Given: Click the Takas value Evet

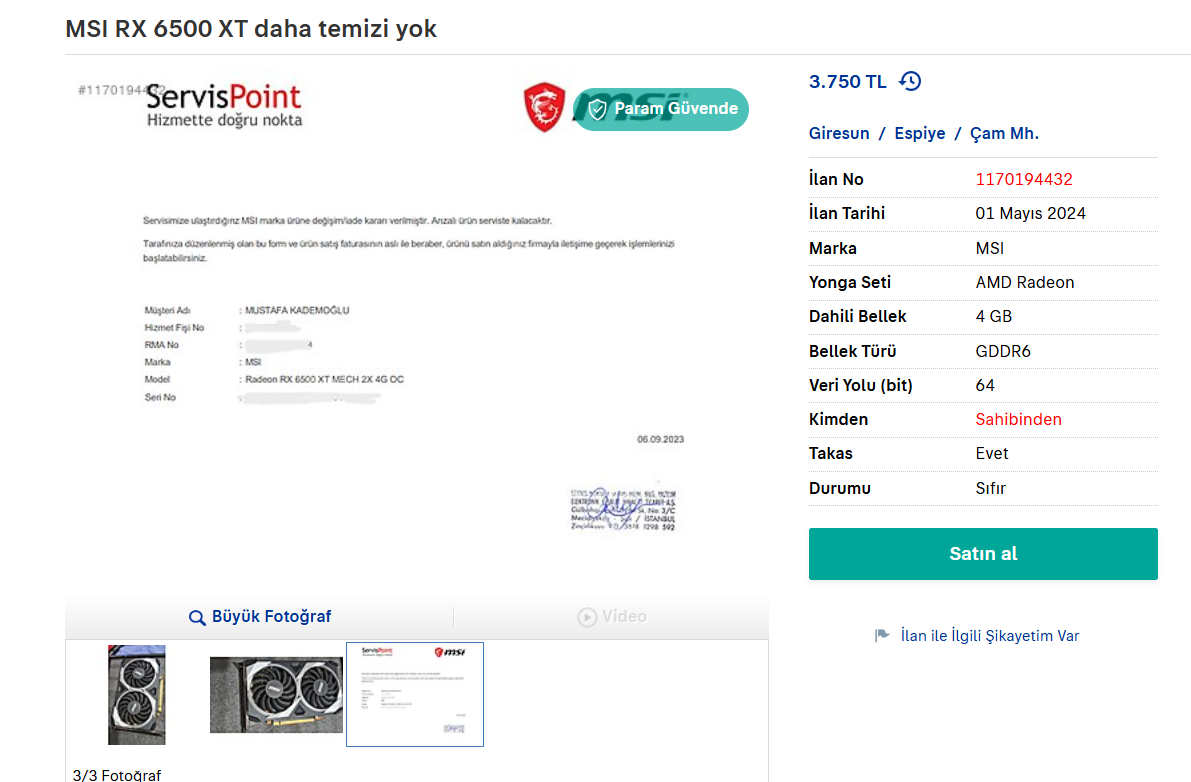Looking at the screenshot, I should click(x=992, y=453).
